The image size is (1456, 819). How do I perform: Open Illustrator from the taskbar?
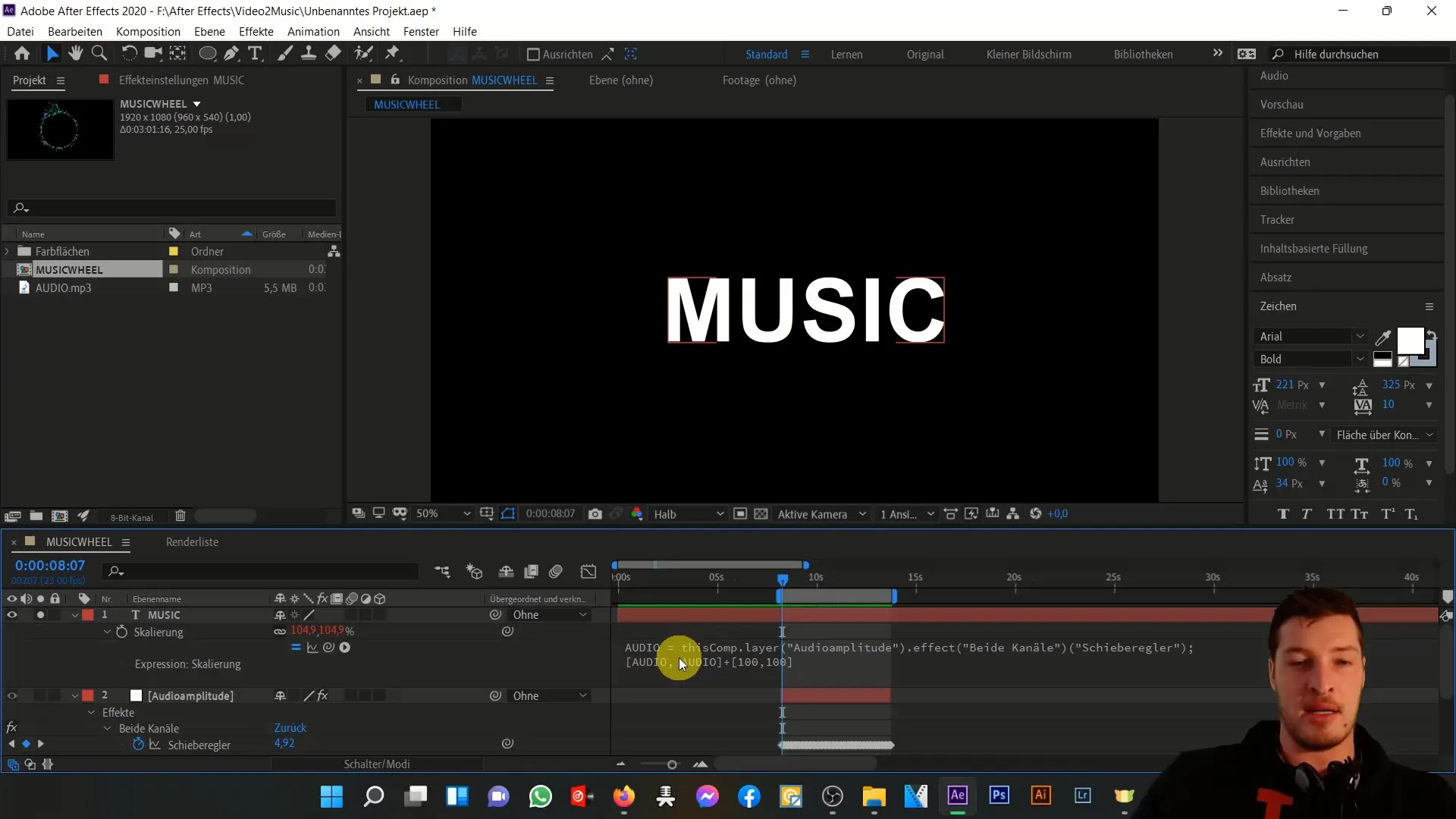[1040, 795]
